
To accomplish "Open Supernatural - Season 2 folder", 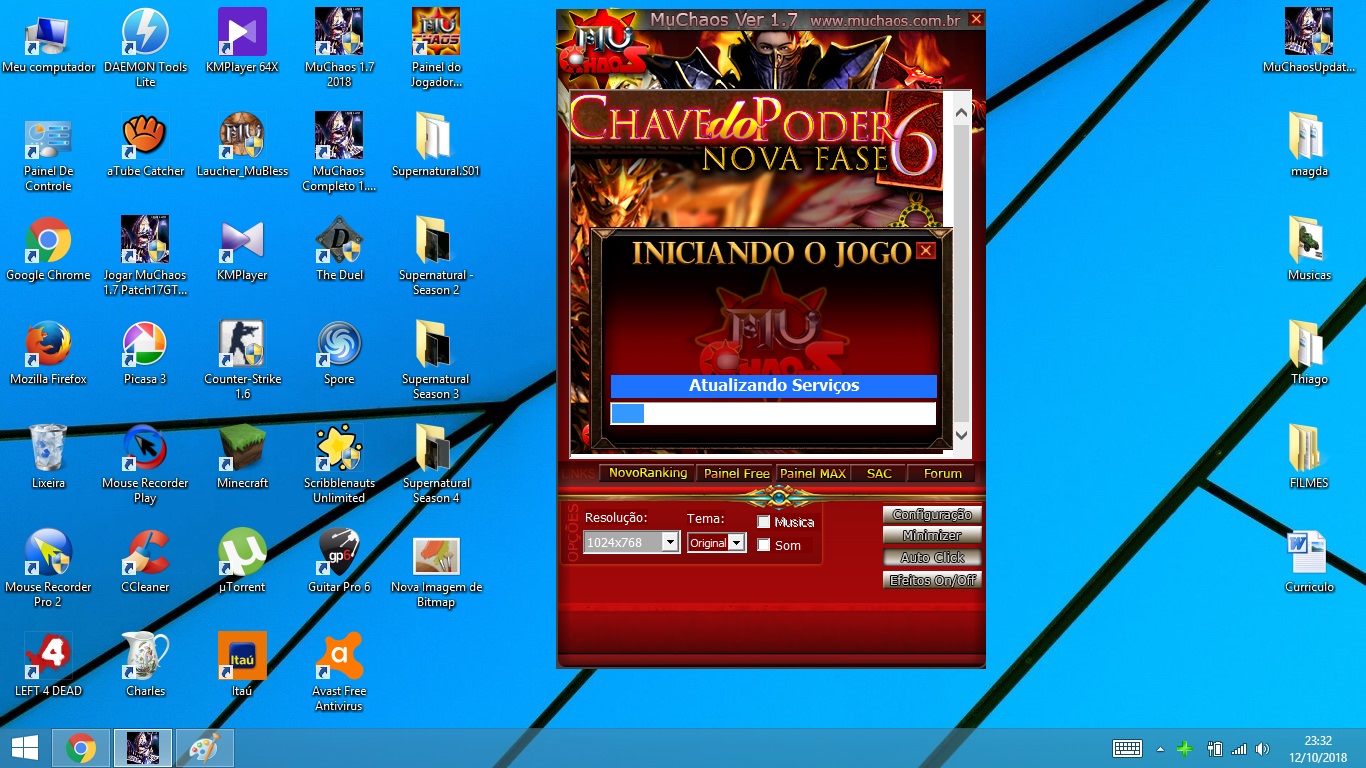I will tap(436, 256).
